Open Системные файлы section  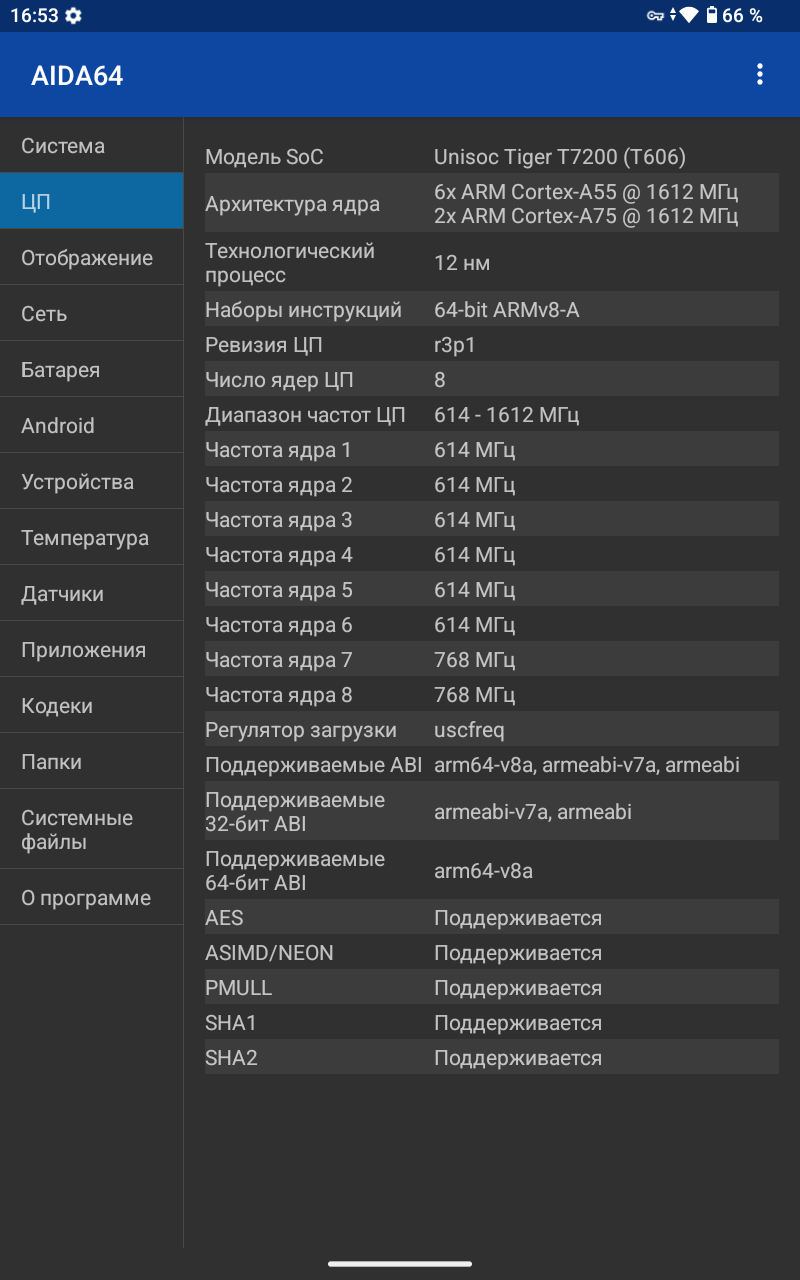point(91,830)
